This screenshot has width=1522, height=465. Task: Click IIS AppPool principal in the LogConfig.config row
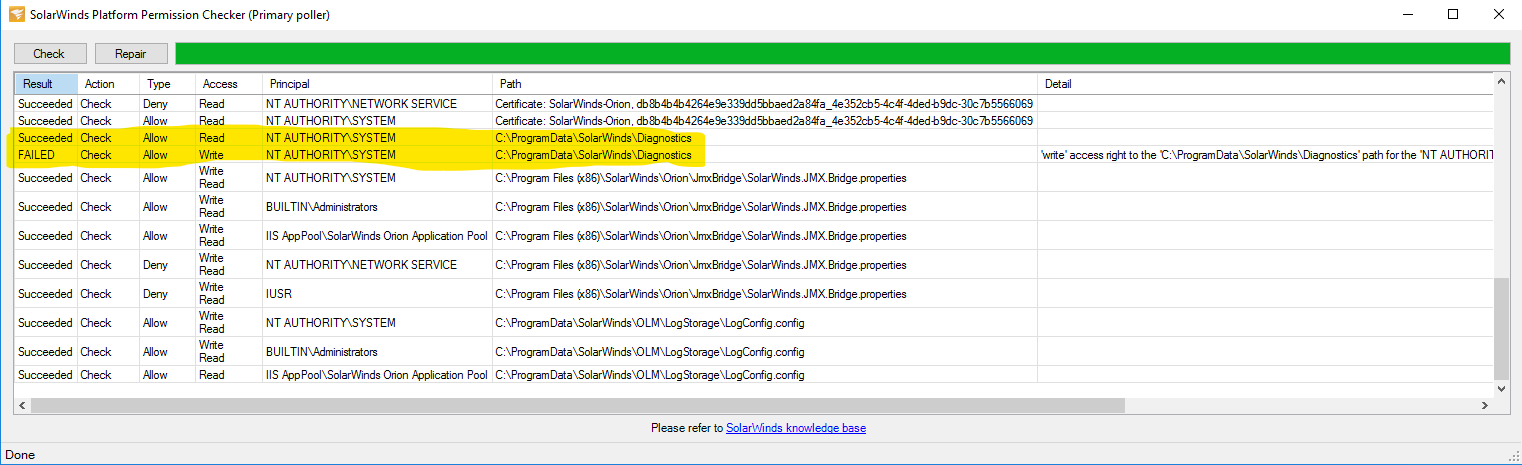coord(376,375)
